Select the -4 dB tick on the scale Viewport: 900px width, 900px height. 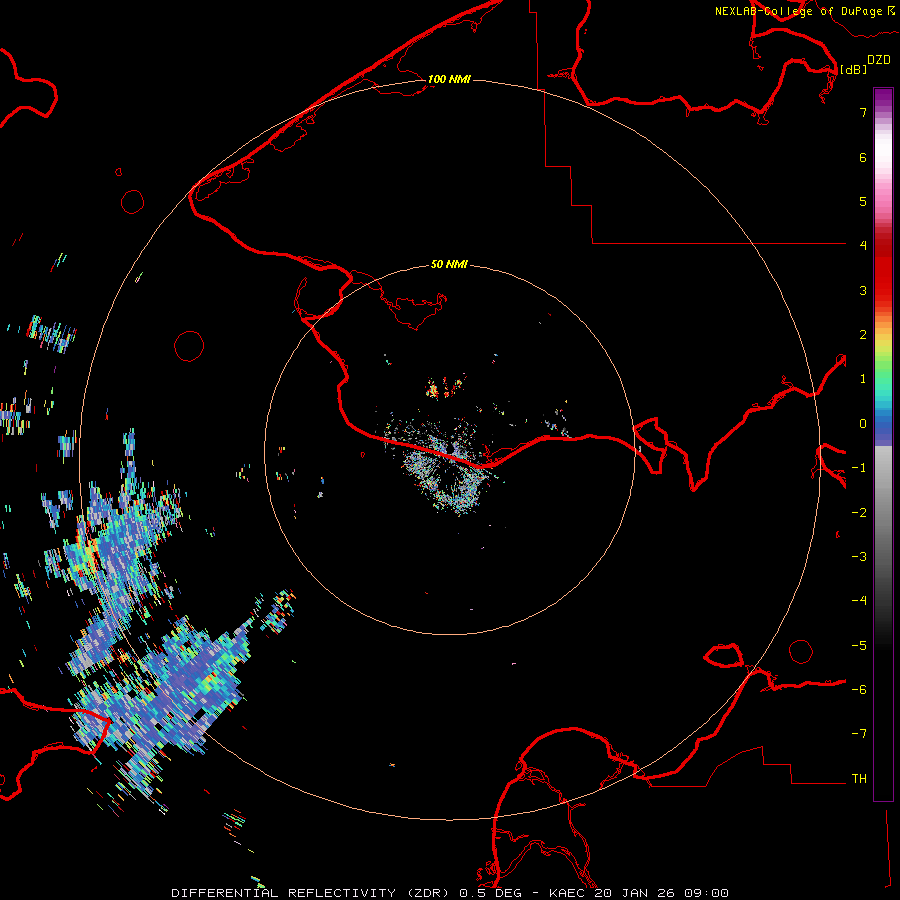coord(859,600)
